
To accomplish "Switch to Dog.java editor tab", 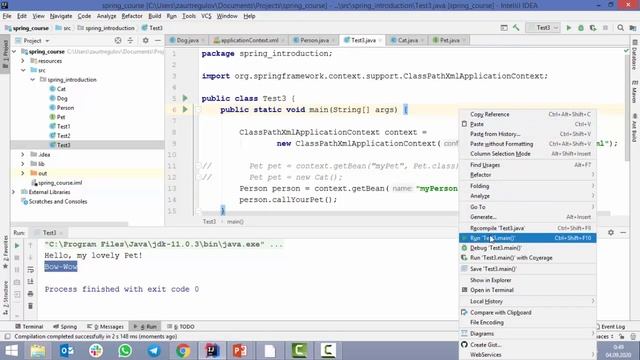I will (187, 40).
